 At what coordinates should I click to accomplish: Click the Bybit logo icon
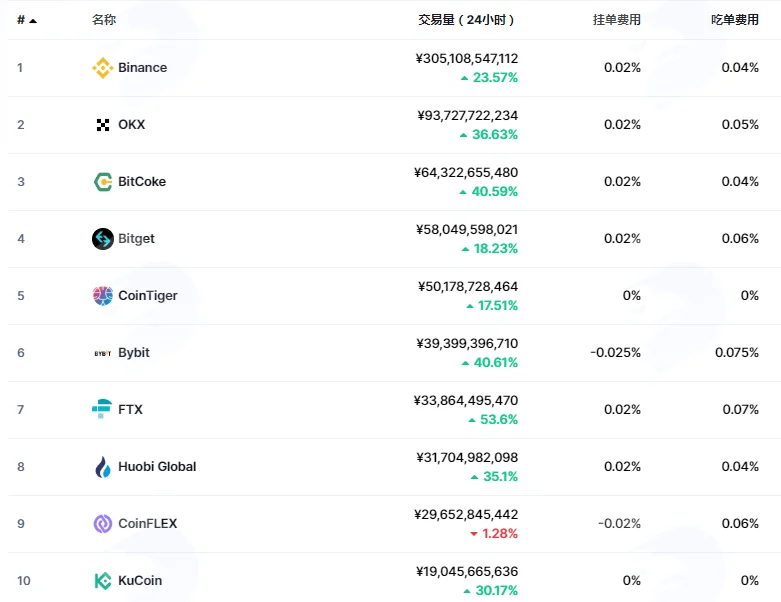(x=103, y=353)
